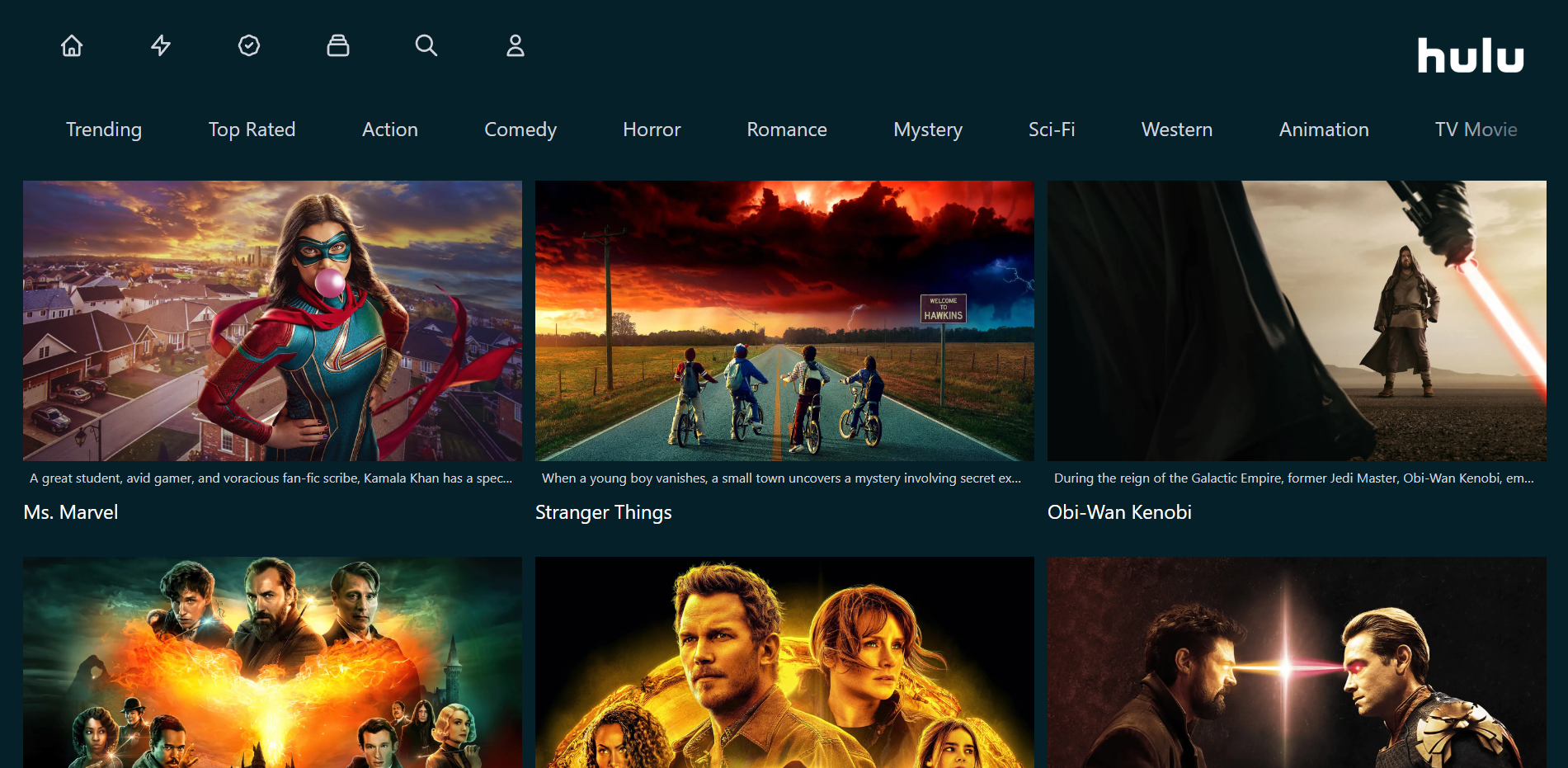Open search with the magnifier icon
Viewport: 1568px width, 768px height.
tap(426, 45)
